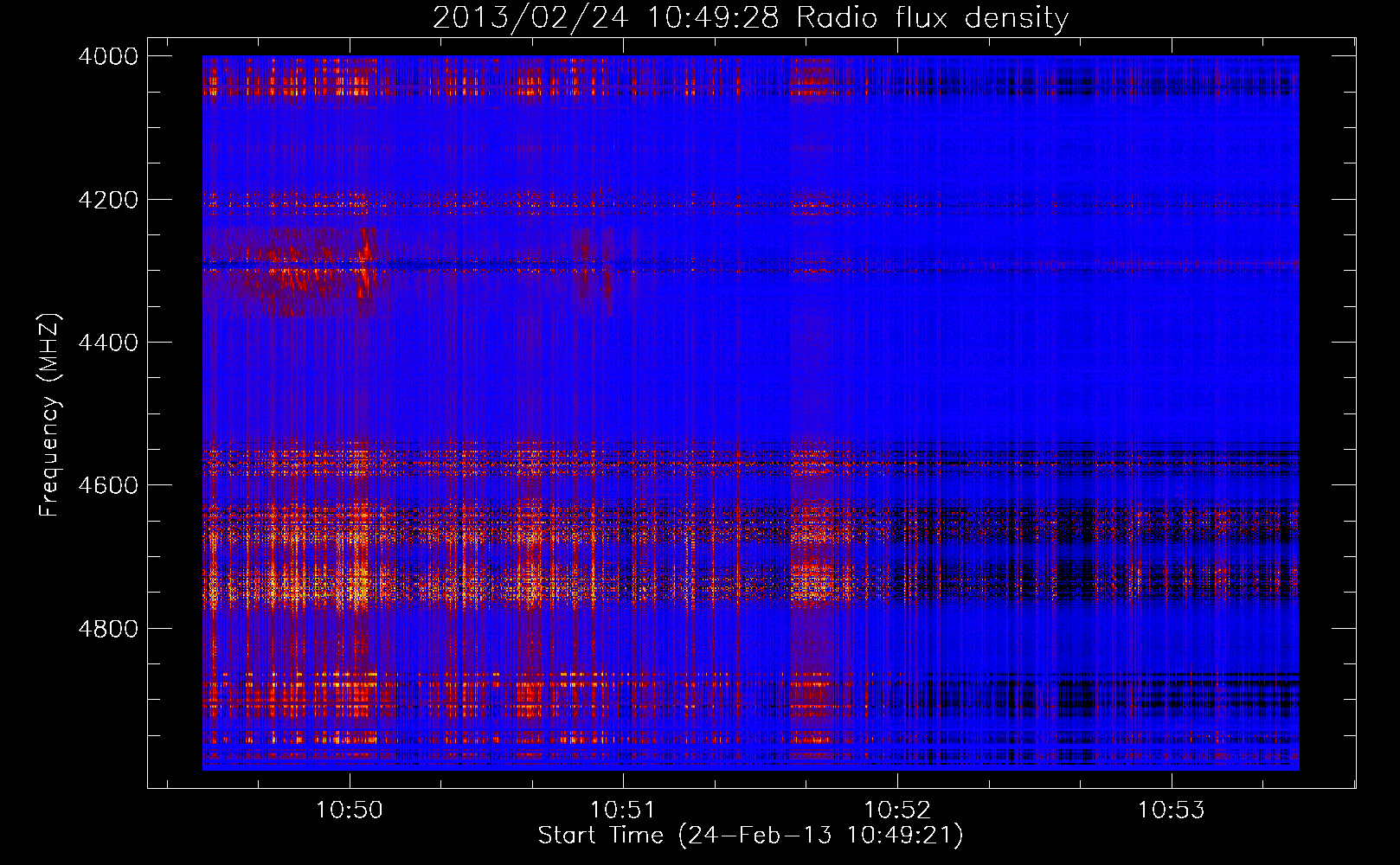Click the 10:51 time axis label
Screen dimensions: 1400x865
pyautogui.click(x=623, y=811)
